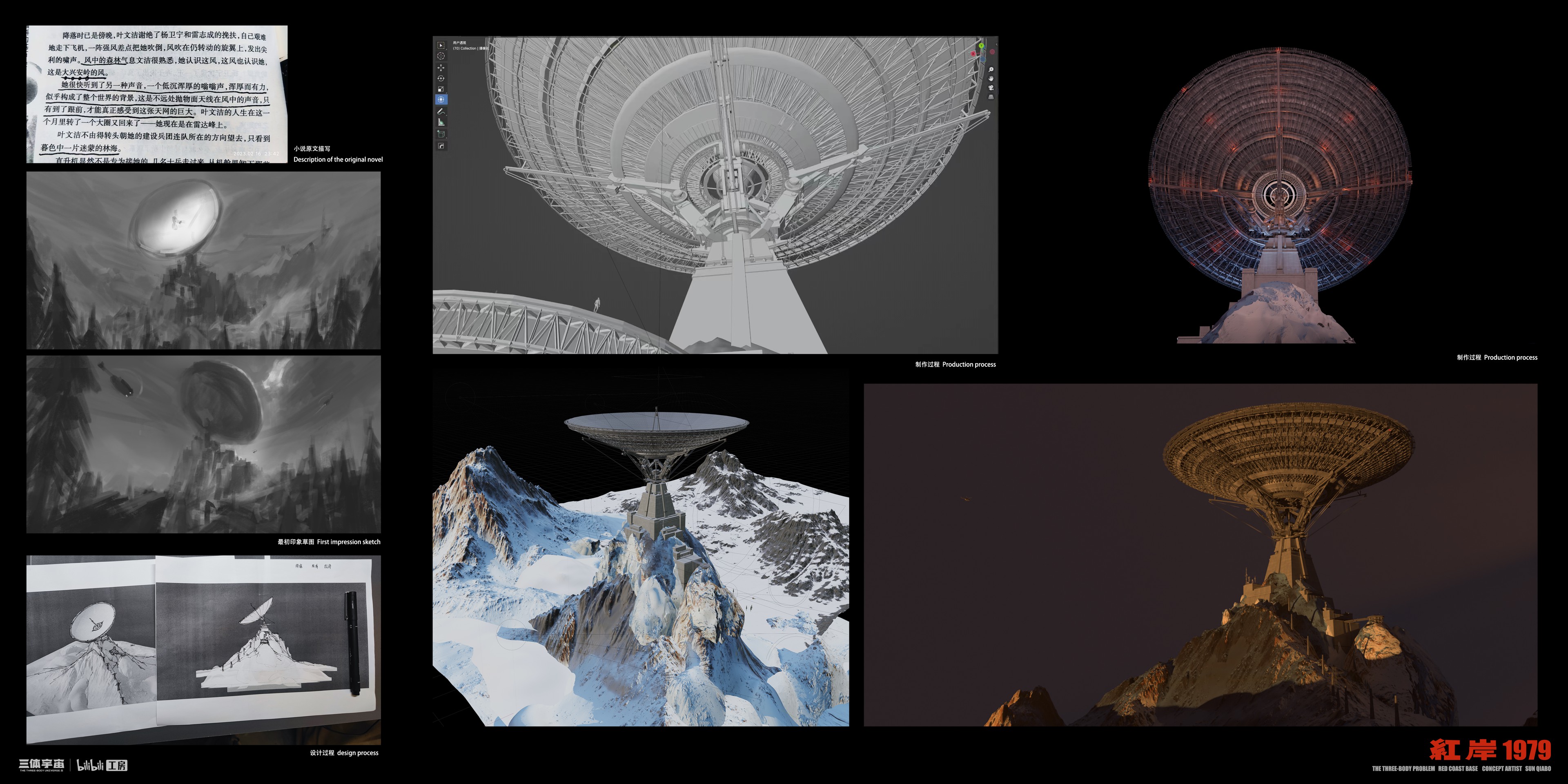Select the Select Box tool in Blender

441,45
